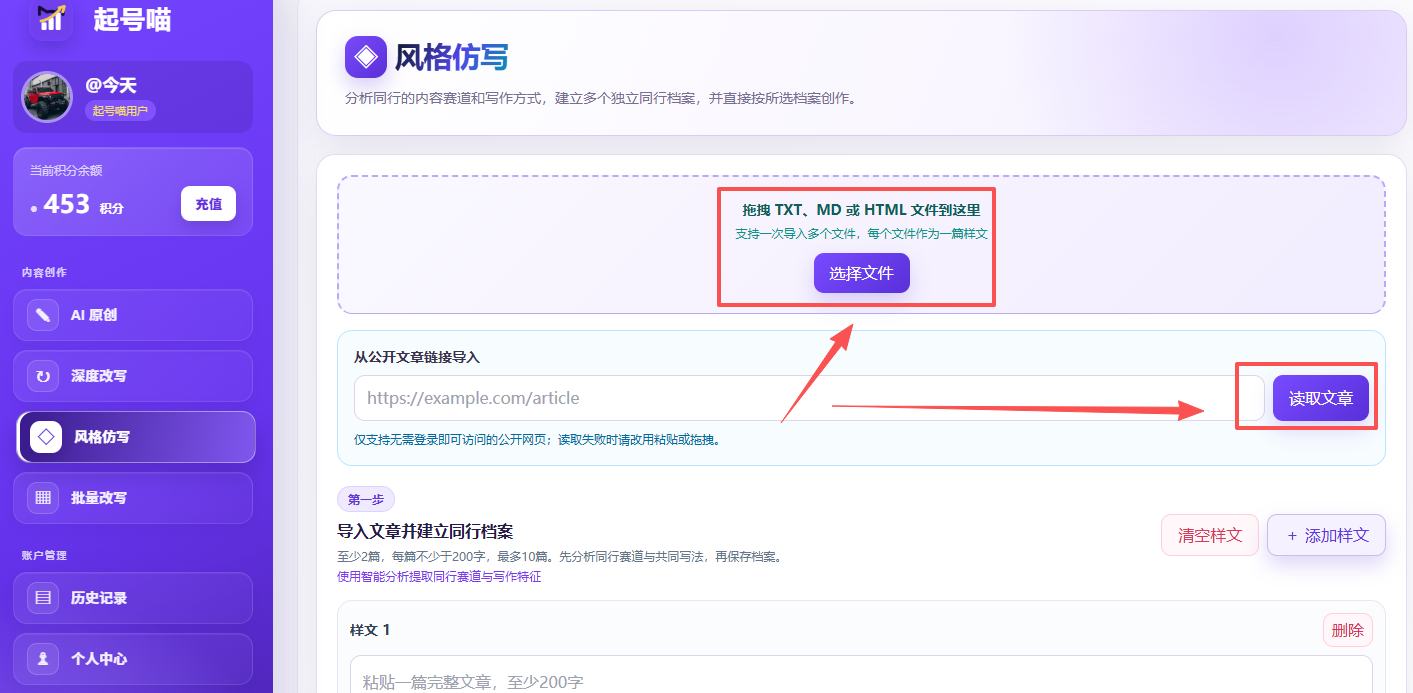
Task: Open the 风格仿写 menu item
Action: click(136, 437)
